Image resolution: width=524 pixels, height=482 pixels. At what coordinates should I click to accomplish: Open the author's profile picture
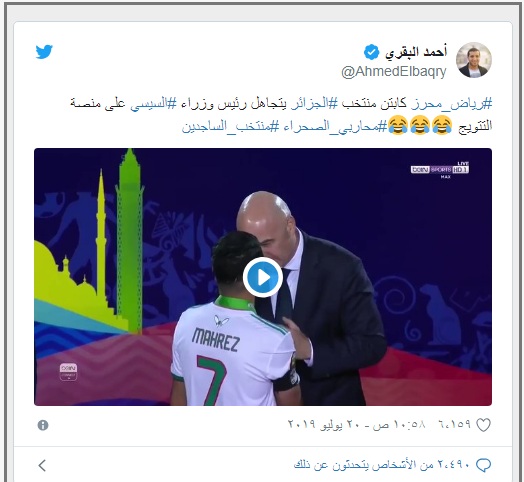tap(474, 60)
